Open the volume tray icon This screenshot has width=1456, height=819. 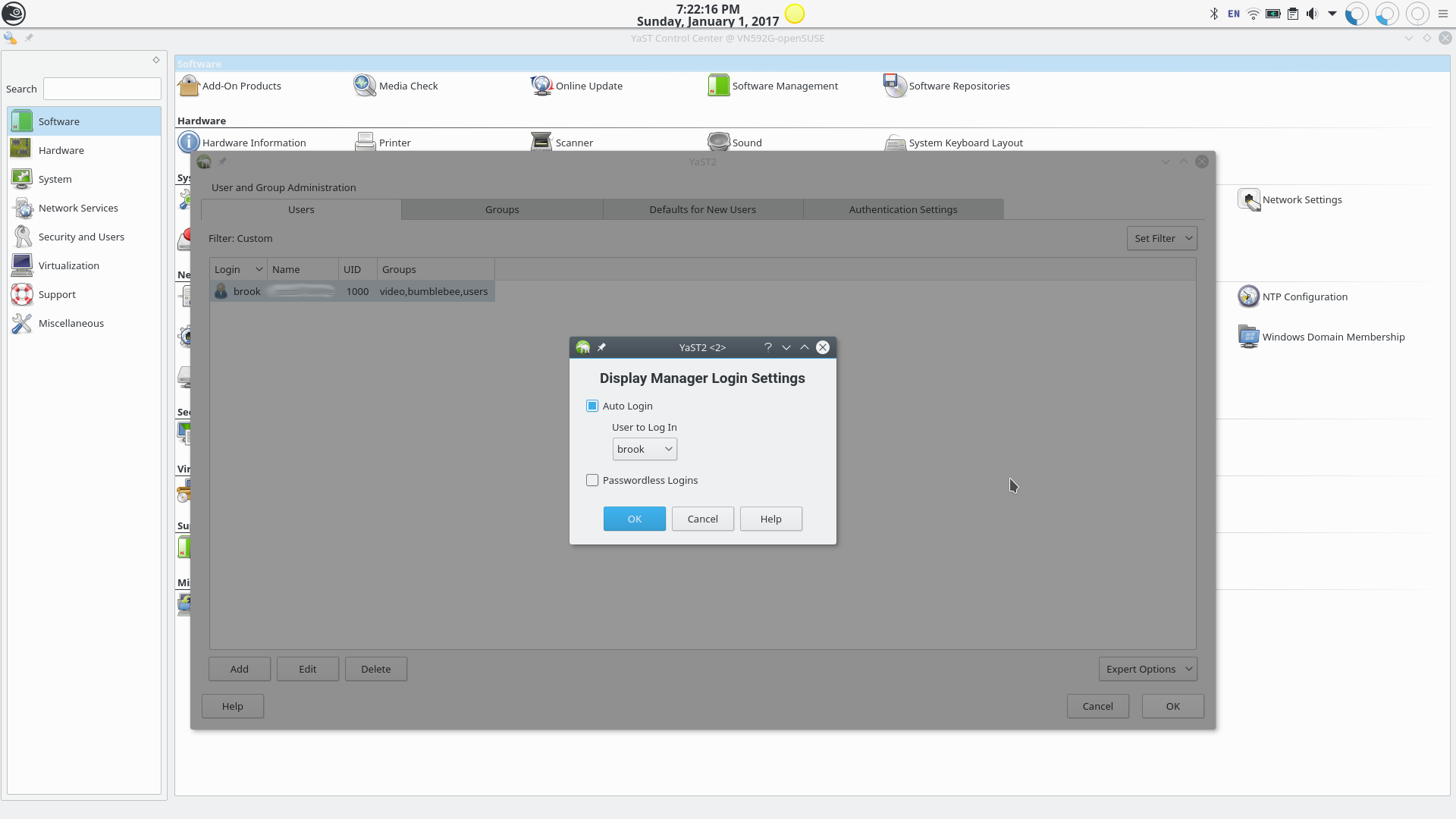1312,14
